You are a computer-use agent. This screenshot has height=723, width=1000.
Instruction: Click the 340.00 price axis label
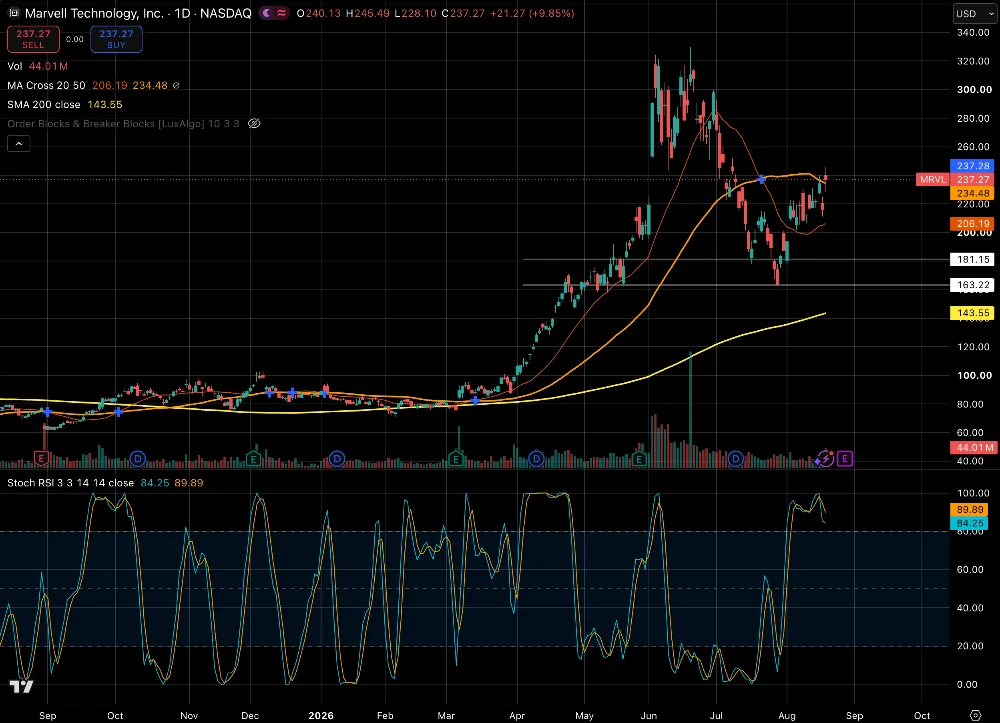tap(974, 33)
